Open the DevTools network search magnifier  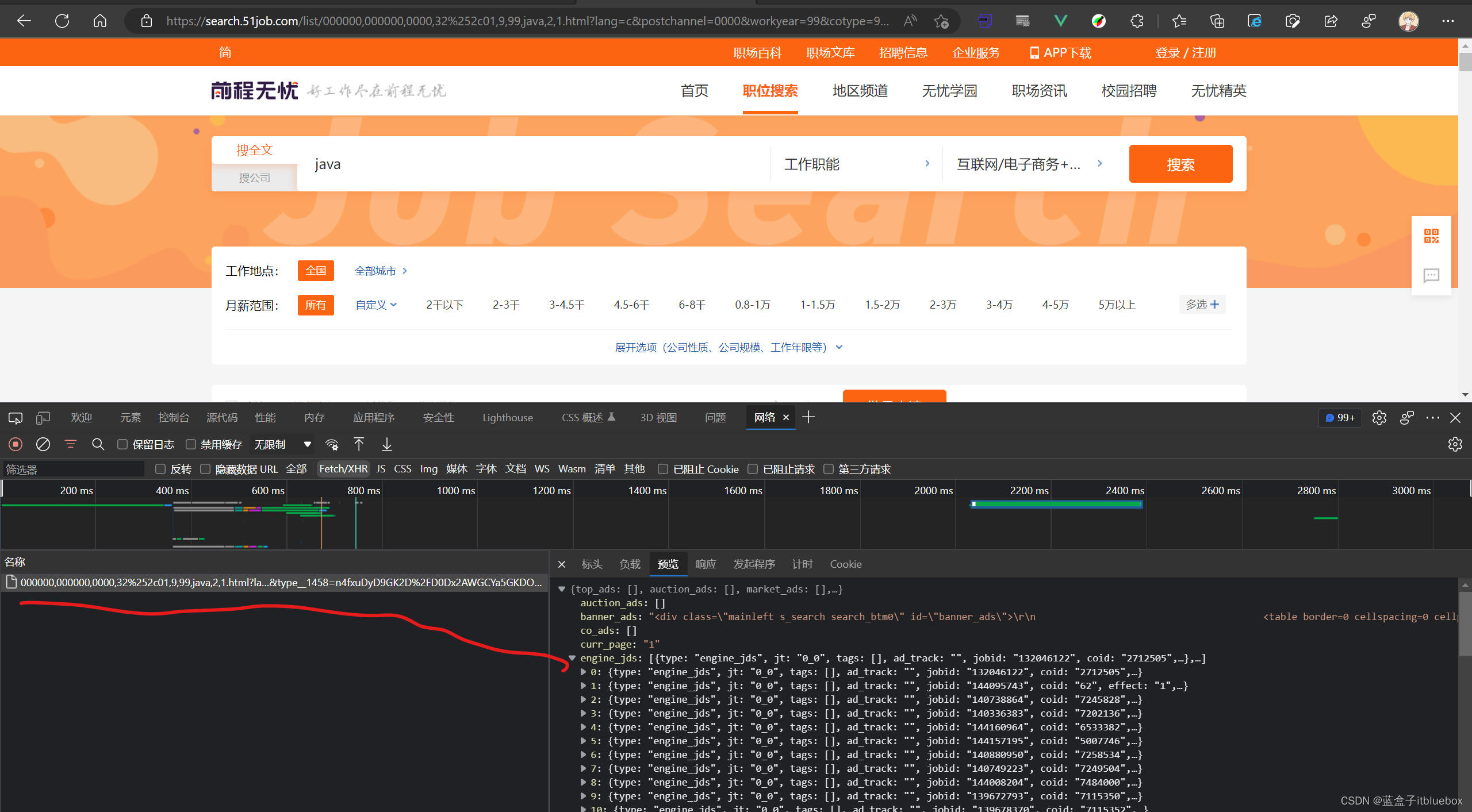coord(98,444)
